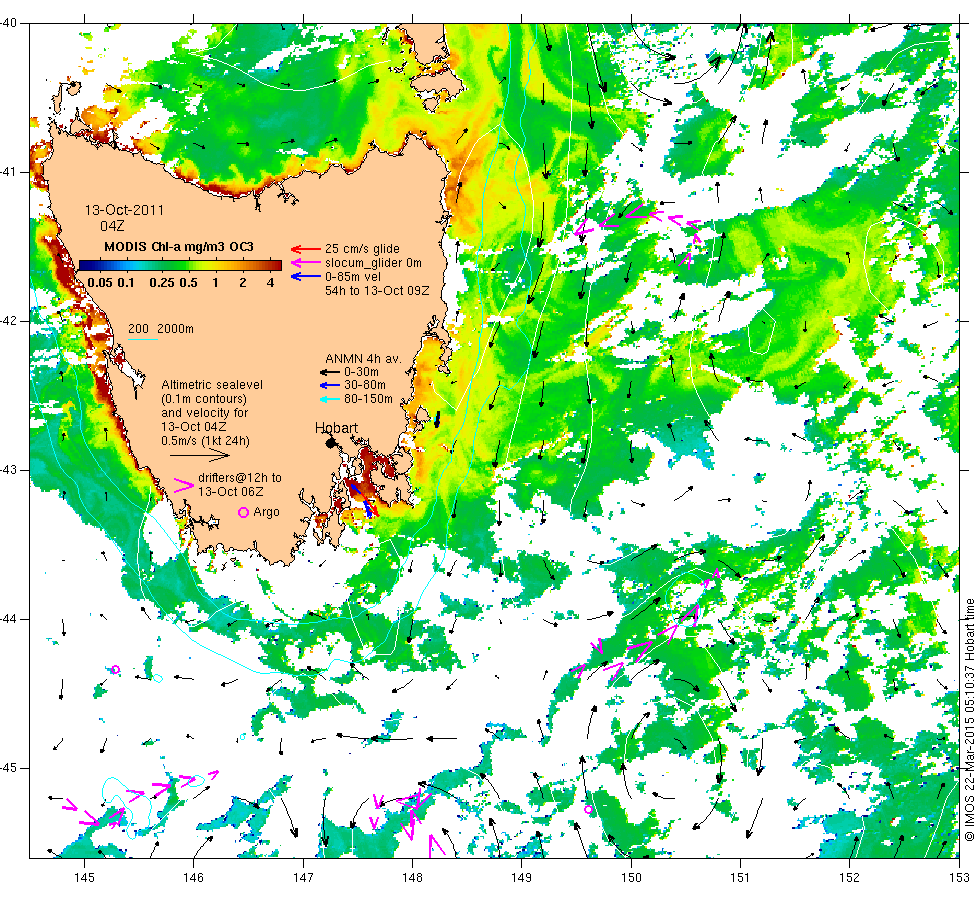Click the Hobart city label
Screen dimensions: 980x900
coord(336,428)
